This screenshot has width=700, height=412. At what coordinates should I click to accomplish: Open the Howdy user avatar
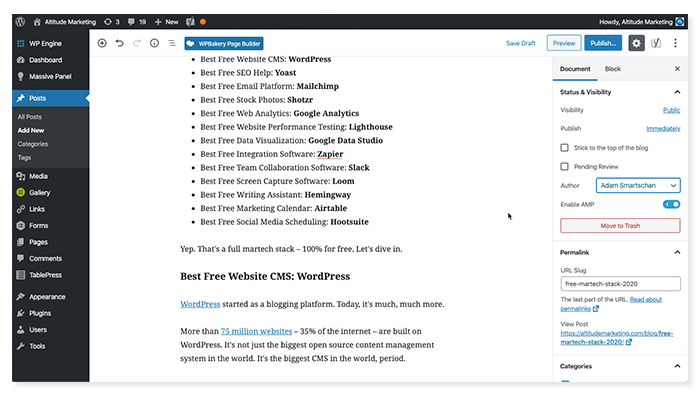click(x=679, y=22)
